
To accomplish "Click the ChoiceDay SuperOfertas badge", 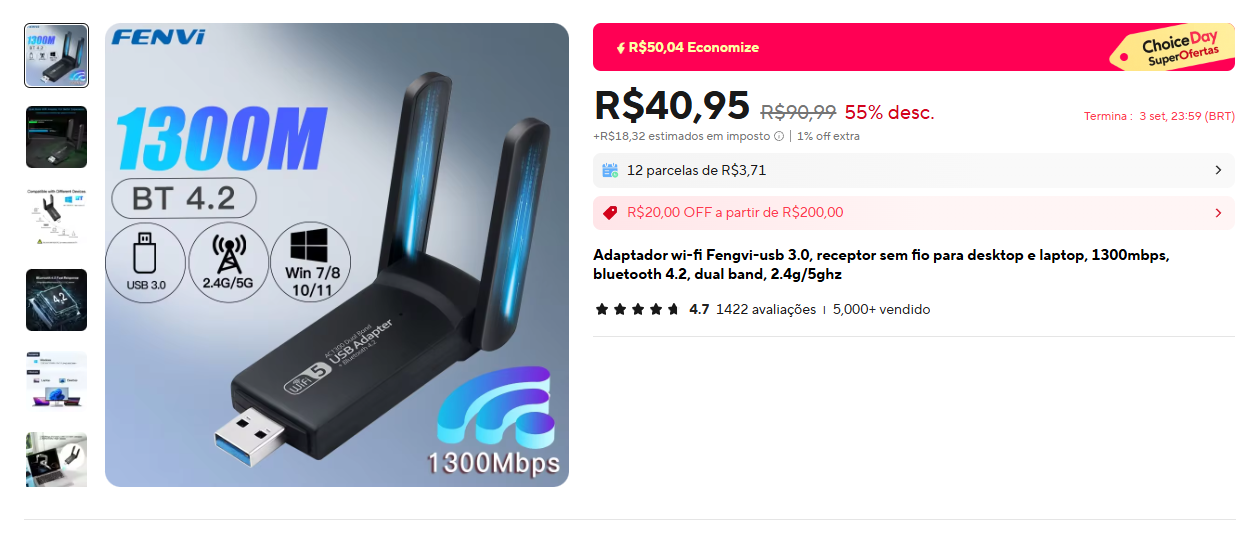I will pyautogui.click(x=1173, y=48).
